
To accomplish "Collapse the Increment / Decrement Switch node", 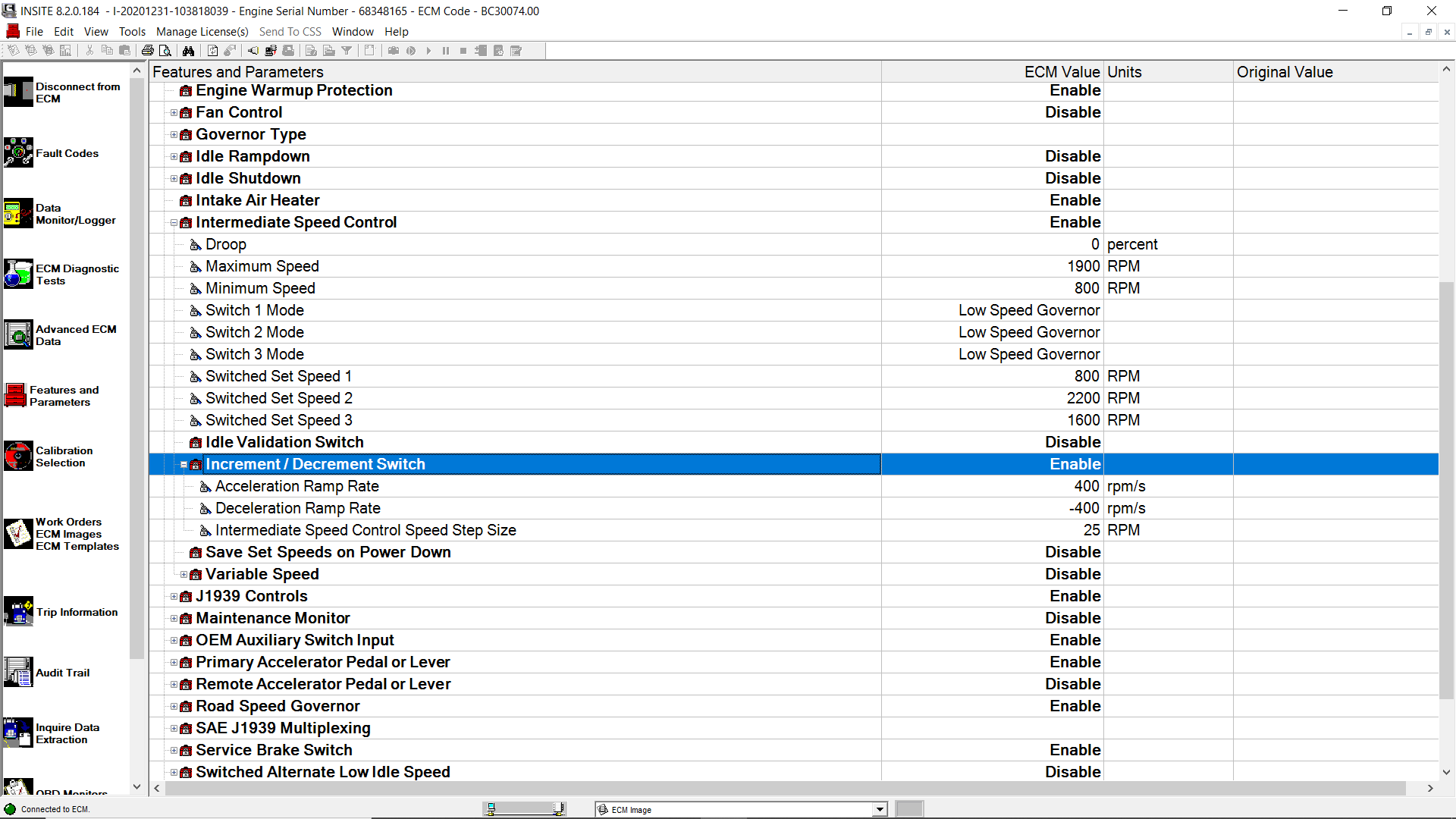I will pyautogui.click(x=184, y=465).
